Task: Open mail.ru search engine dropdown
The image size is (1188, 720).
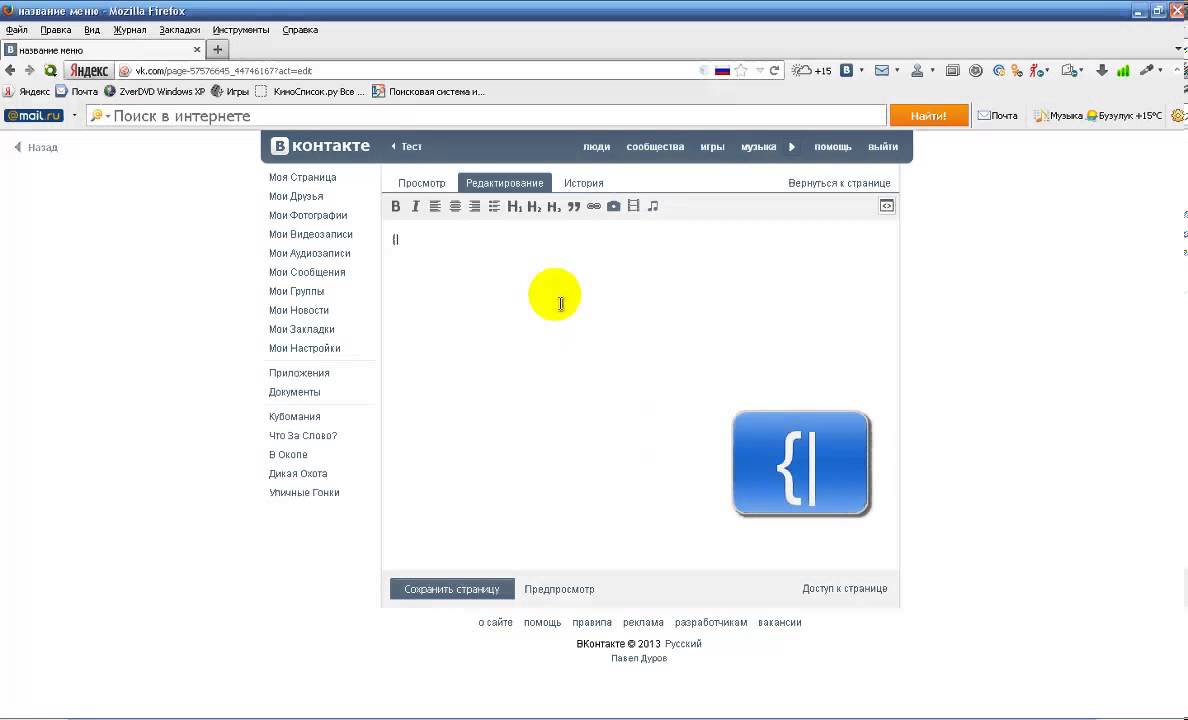Action: (x=74, y=115)
